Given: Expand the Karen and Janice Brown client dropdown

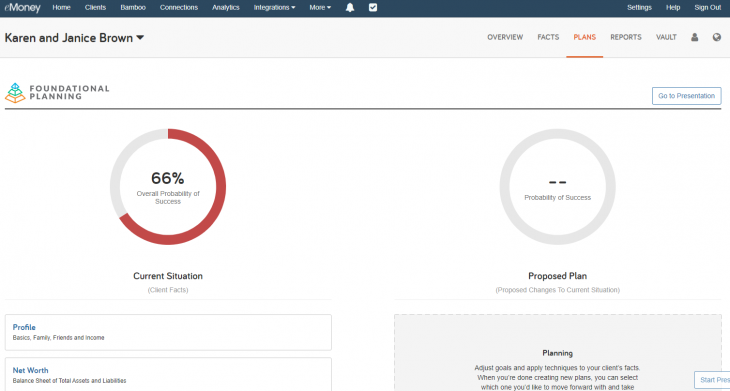Looking at the screenshot, I should click(x=74, y=38).
